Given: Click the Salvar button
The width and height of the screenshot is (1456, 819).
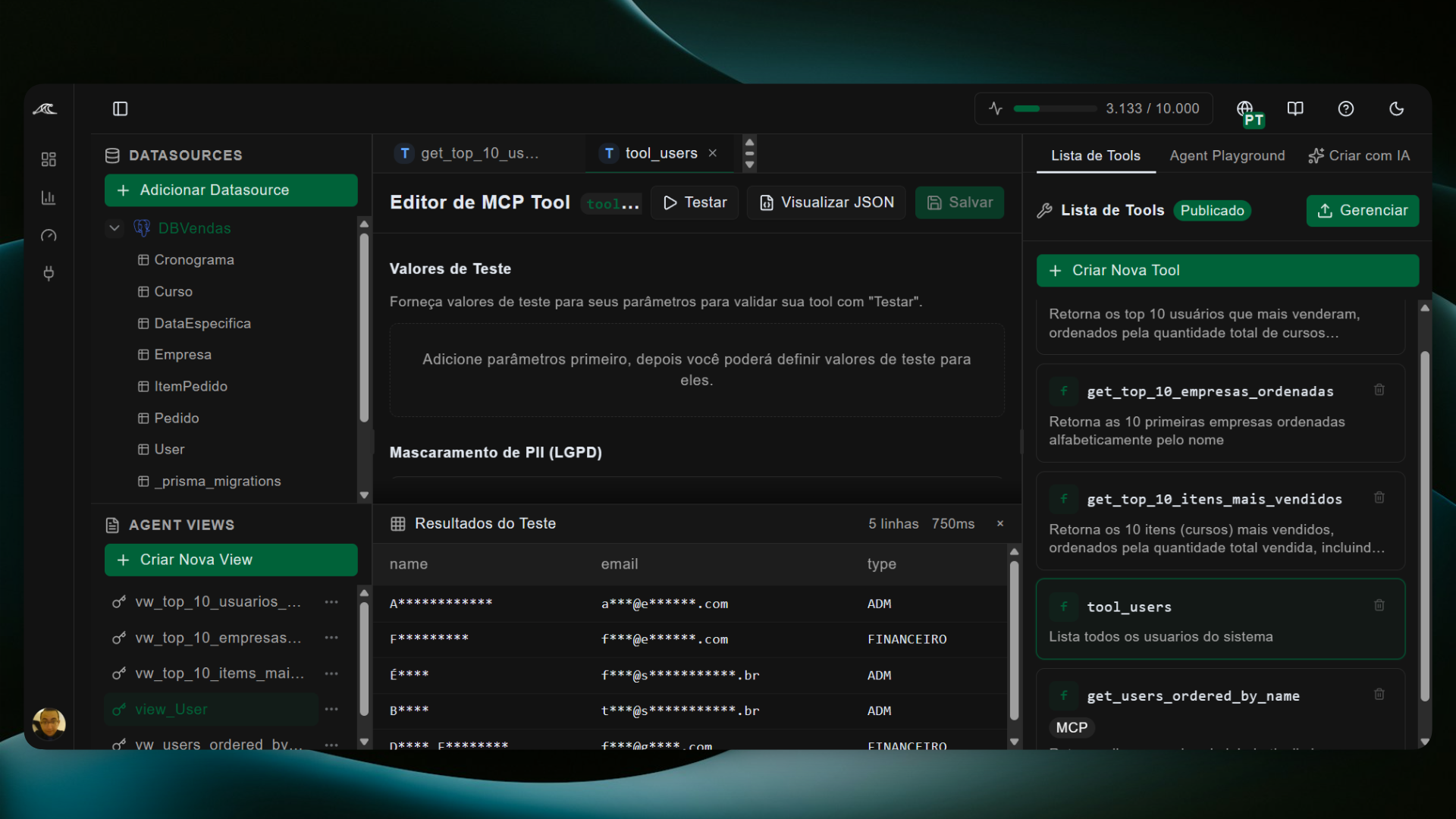Looking at the screenshot, I should [959, 202].
